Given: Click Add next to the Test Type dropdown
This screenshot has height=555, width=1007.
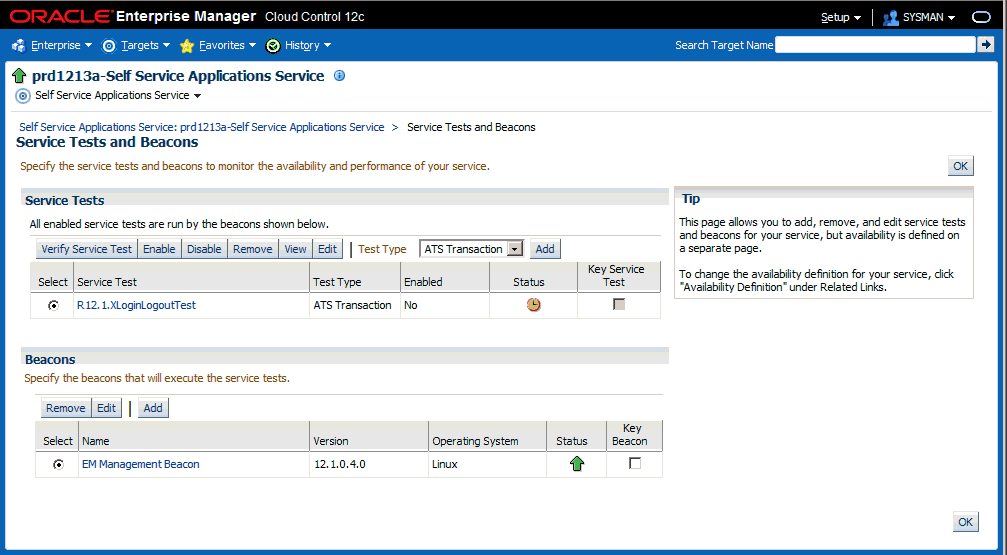Looking at the screenshot, I should [545, 249].
